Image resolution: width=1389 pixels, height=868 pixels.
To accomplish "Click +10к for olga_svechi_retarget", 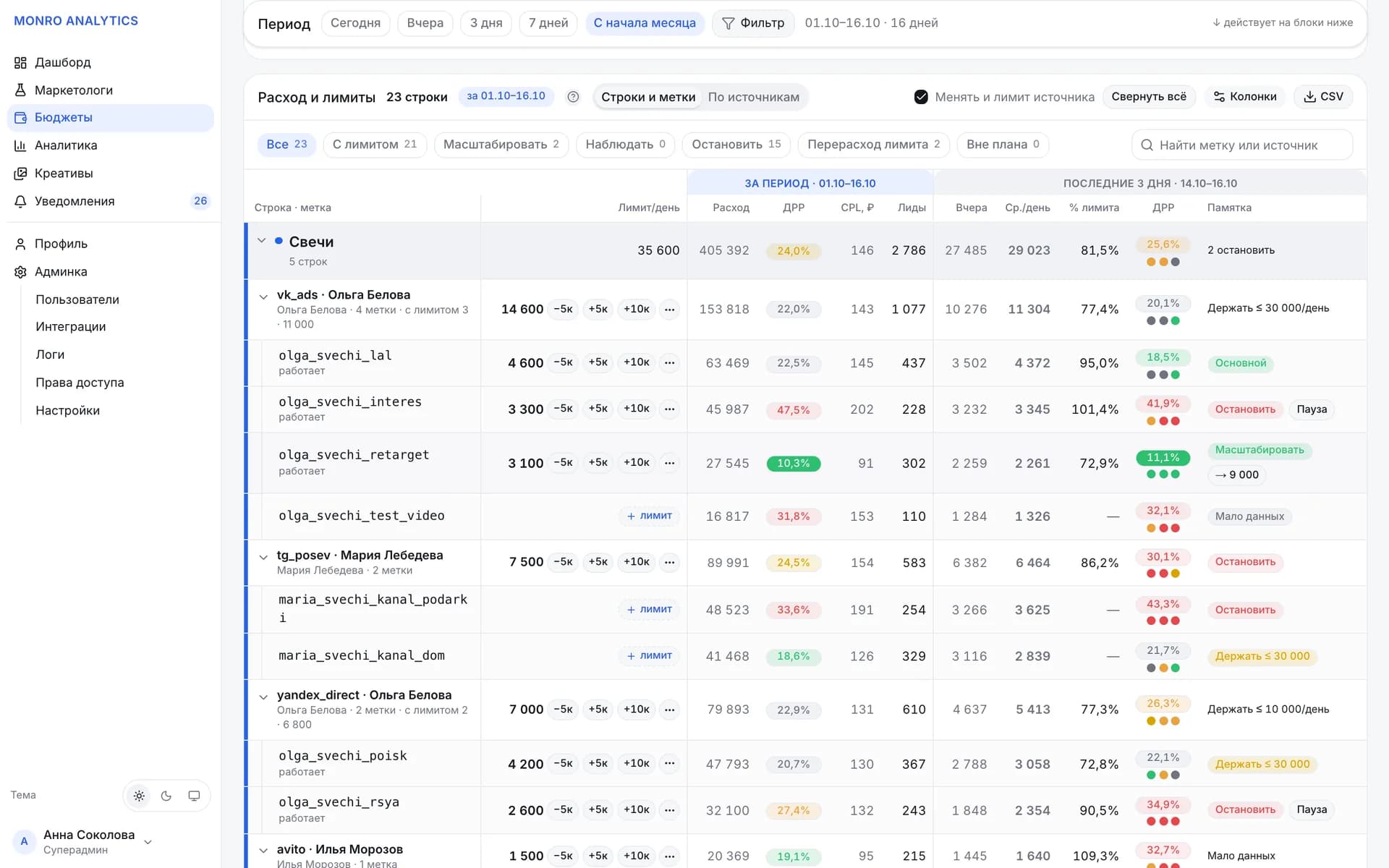I will (637, 463).
